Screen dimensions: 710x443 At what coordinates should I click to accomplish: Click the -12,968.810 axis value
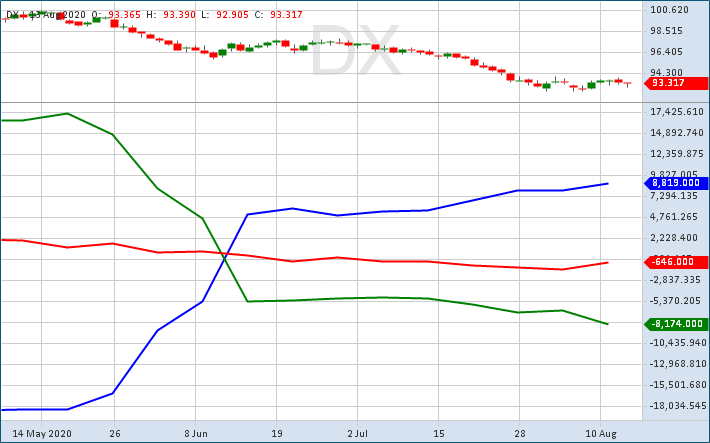click(x=678, y=364)
